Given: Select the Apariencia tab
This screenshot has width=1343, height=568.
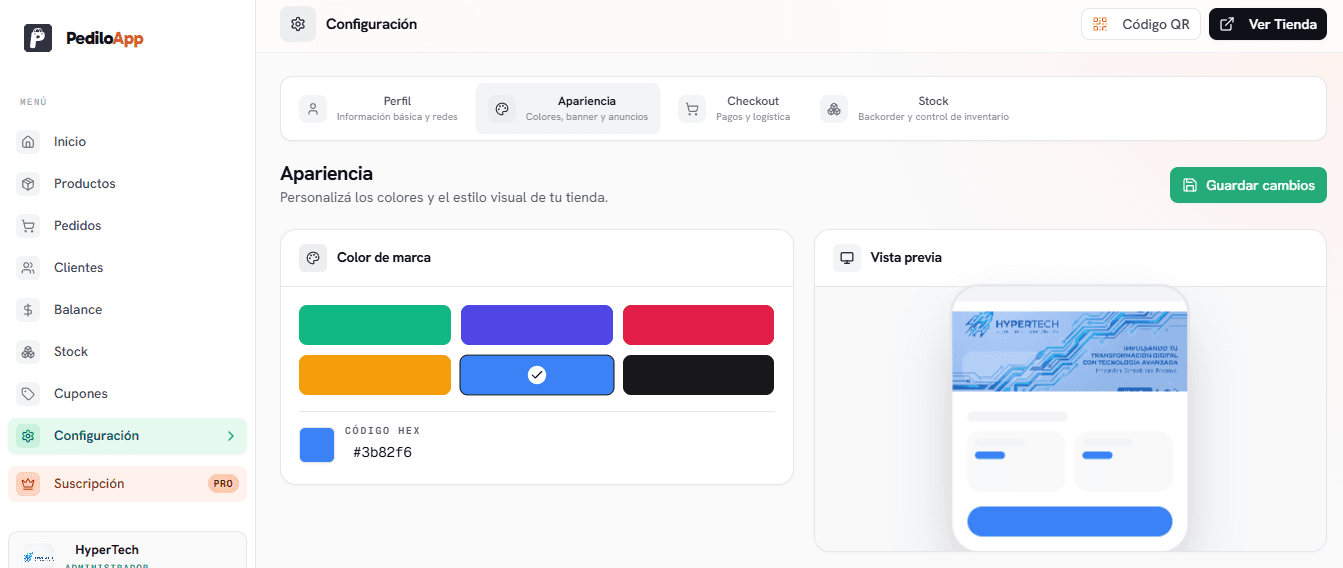Looking at the screenshot, I should coord(568,108).
